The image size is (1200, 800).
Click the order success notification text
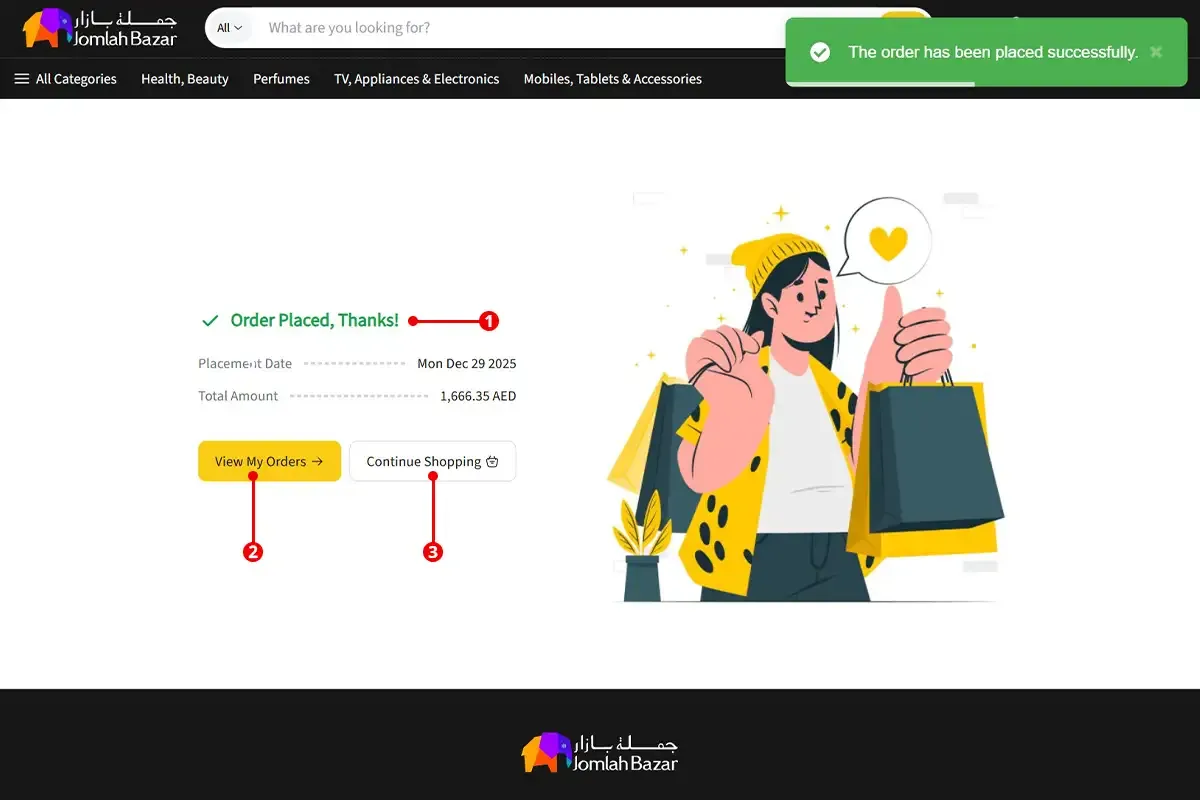point(993,52)
